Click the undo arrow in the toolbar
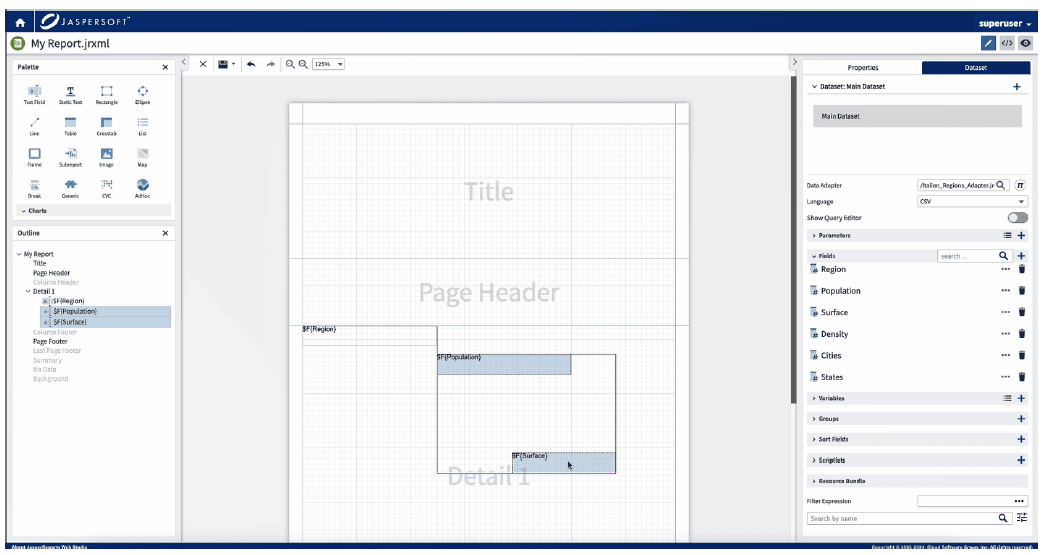This screenshot has height=555, width=1042. [x=251, y=64]
